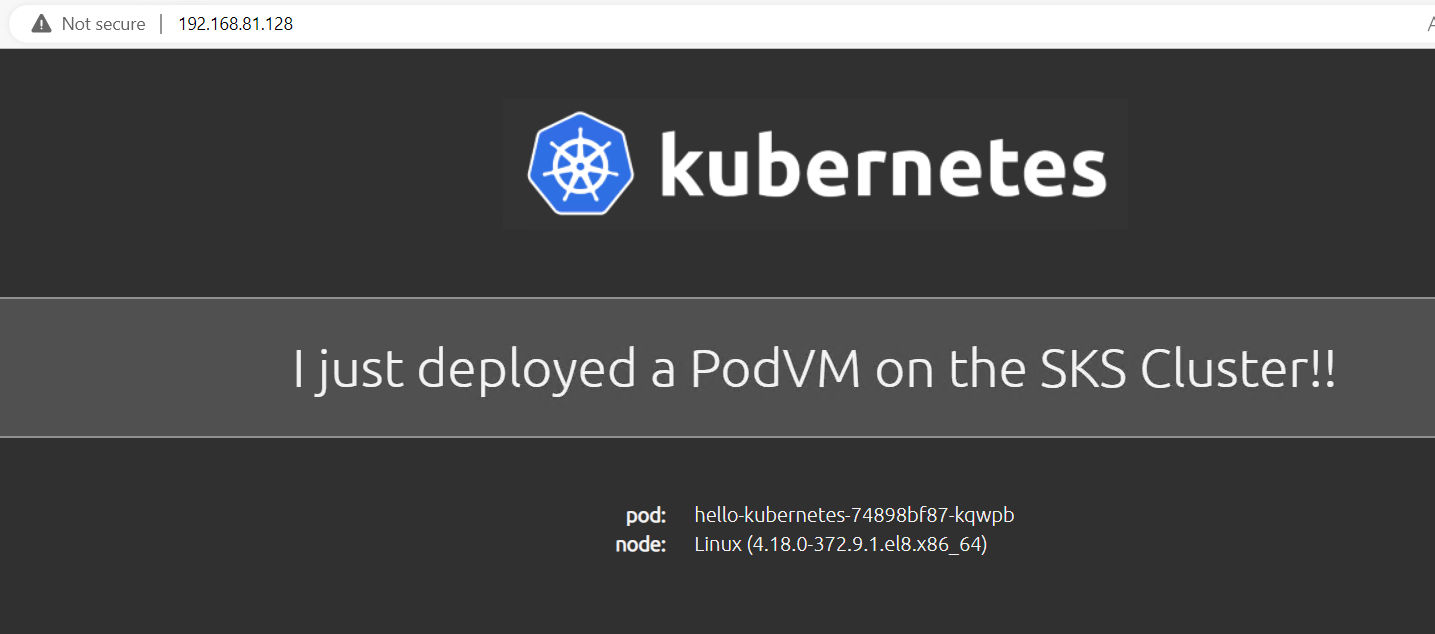Click the "pod:" field label
This screenshot has width=1435, height=634.
[x=646, y=516]
